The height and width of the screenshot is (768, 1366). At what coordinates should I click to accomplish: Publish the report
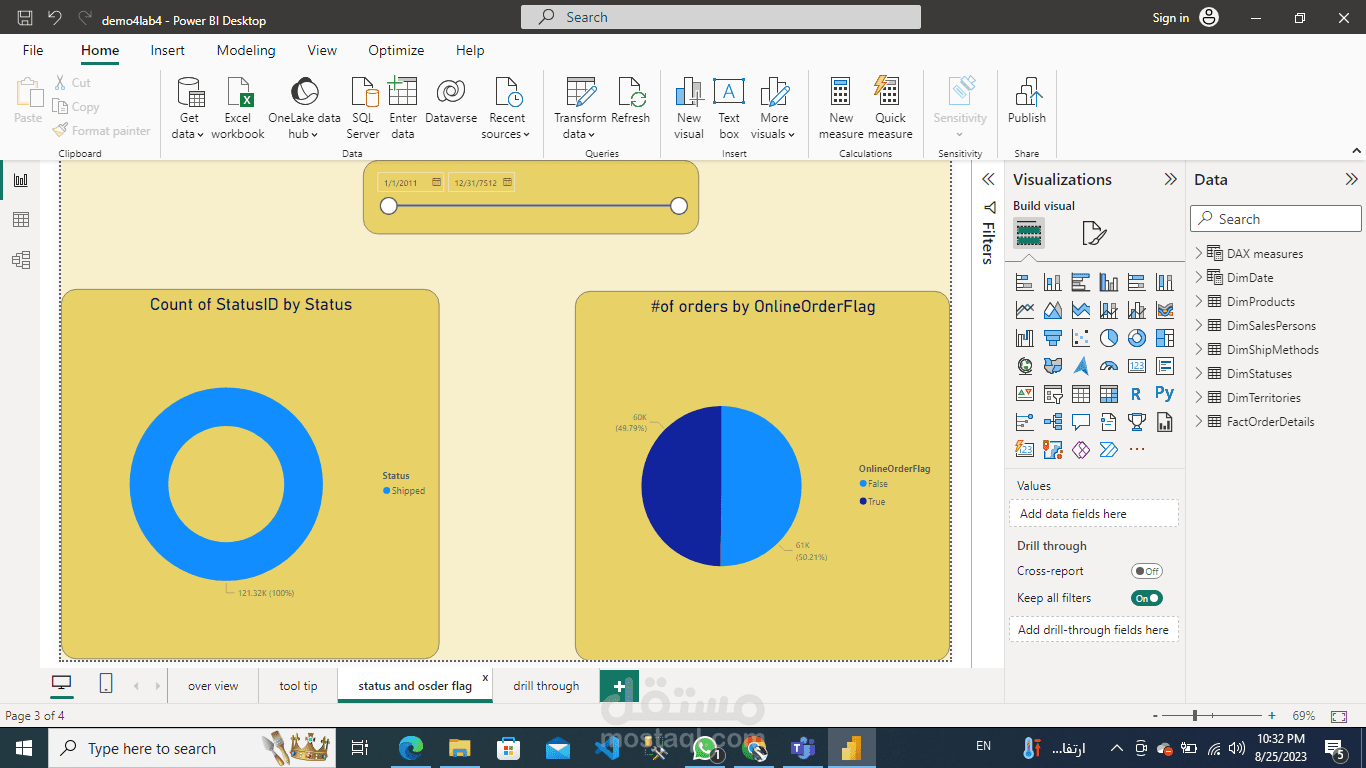[1026, 101]
